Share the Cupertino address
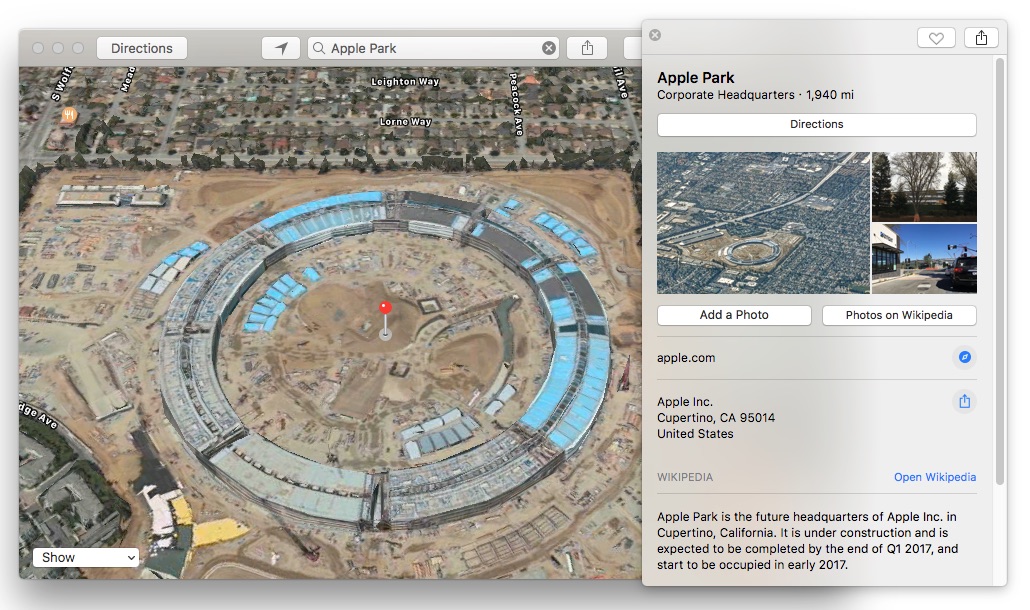 pyautogui.click(x=964, y=401)
